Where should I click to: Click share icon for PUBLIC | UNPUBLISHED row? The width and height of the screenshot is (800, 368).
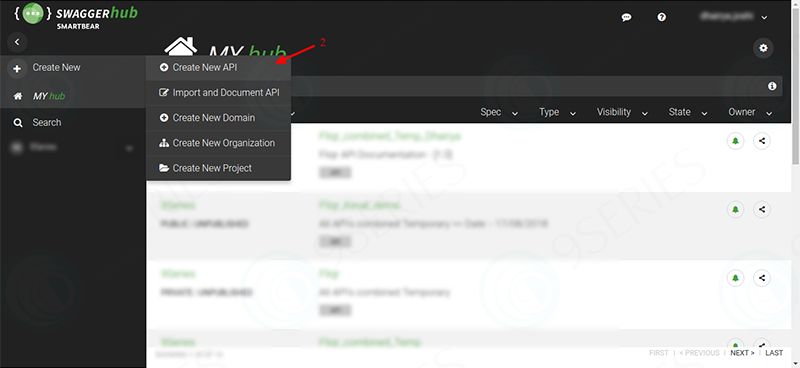click(x=762, y=209)
